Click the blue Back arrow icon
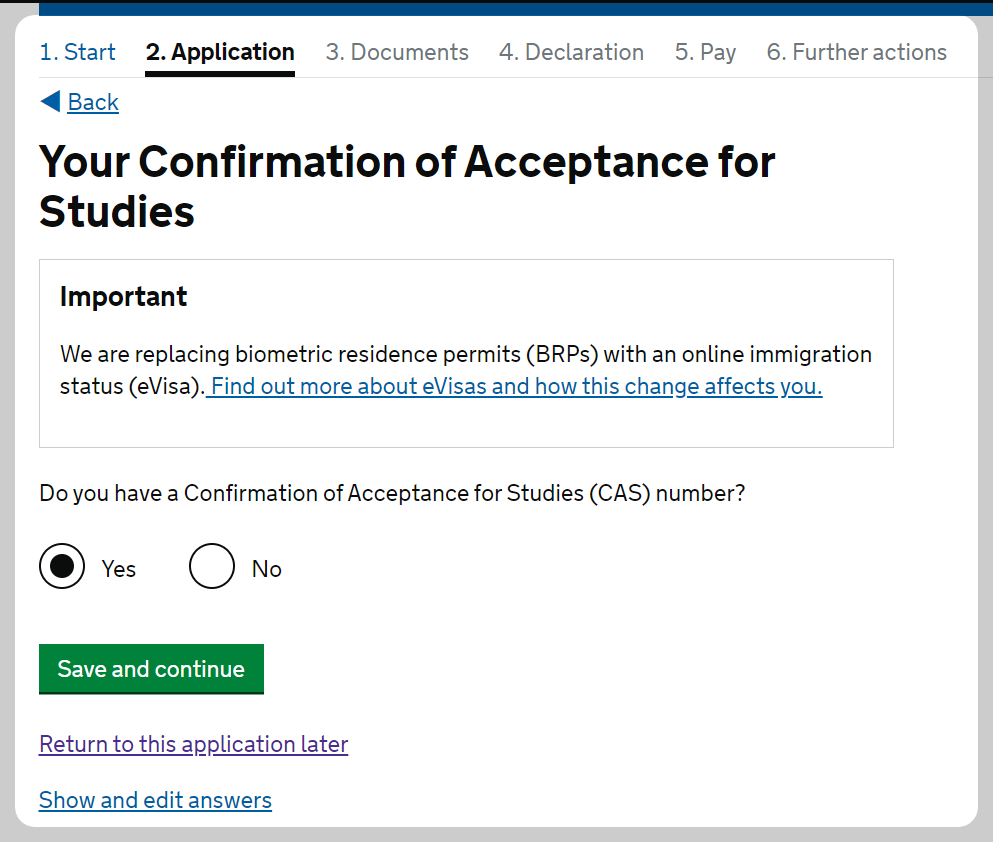Viewport: 993px width, 842px height. (x=50, y=101)
